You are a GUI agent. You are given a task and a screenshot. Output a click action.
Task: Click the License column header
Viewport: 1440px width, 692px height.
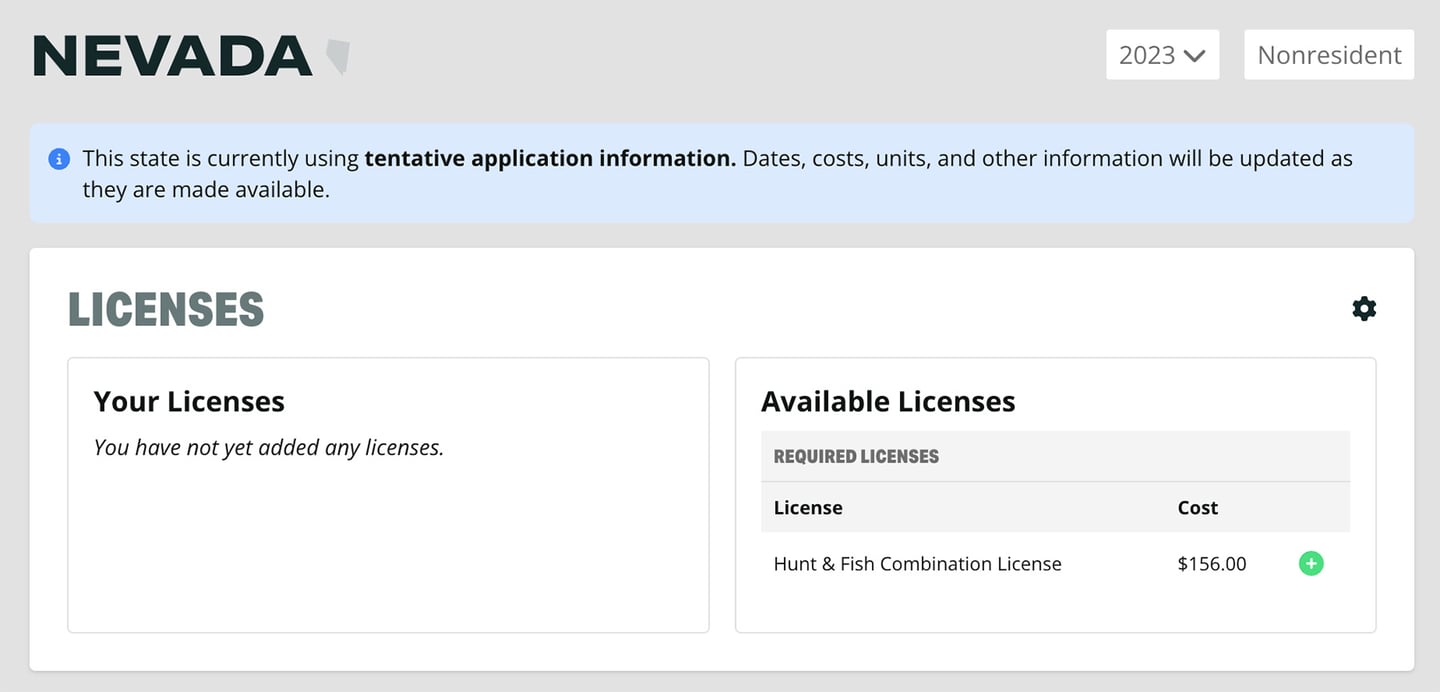point(808,508)
